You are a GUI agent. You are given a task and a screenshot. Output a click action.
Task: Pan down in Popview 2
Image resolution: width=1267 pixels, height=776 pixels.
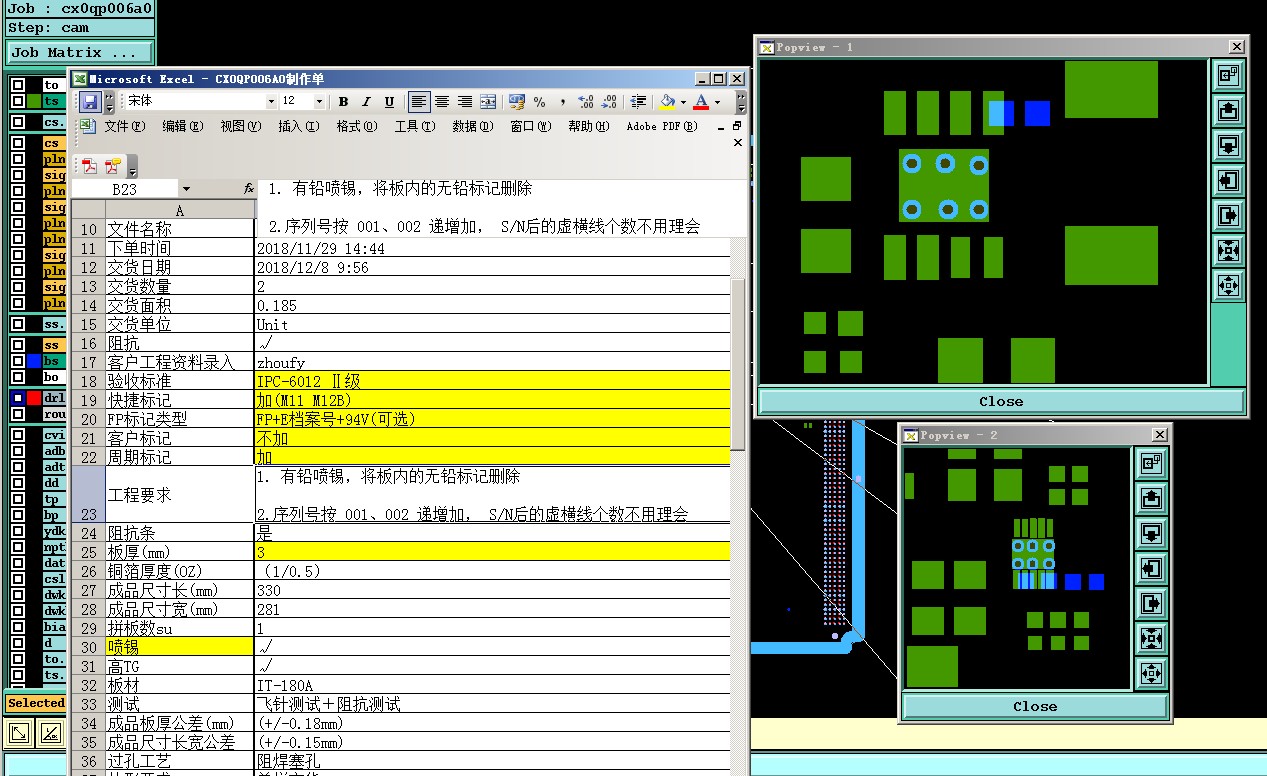(1151, 533)
